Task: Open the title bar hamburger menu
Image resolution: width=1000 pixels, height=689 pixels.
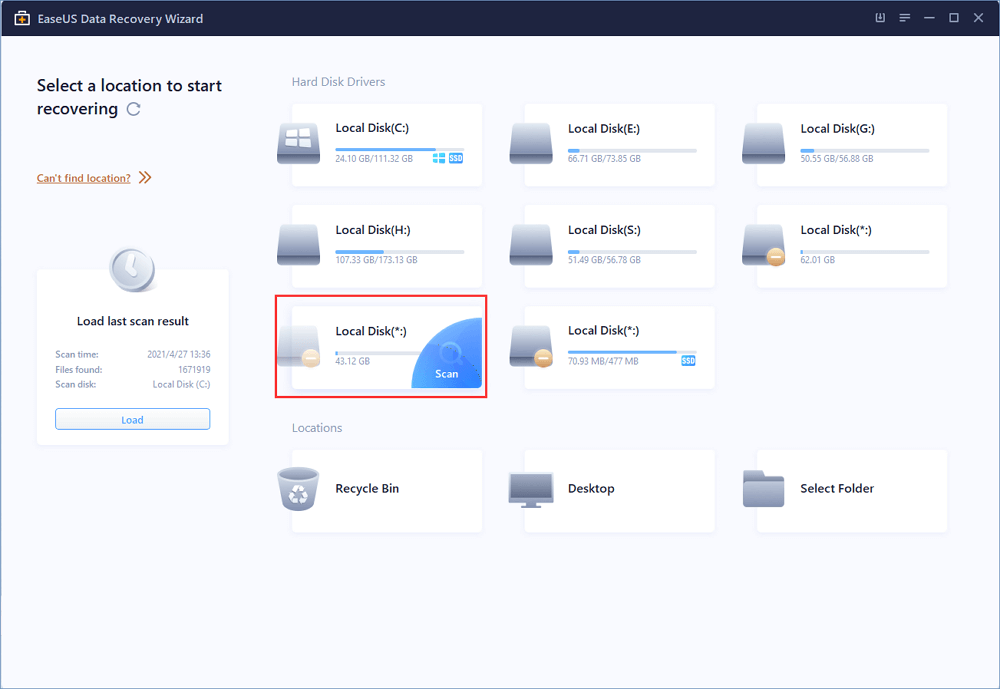Action: (904, 18)
